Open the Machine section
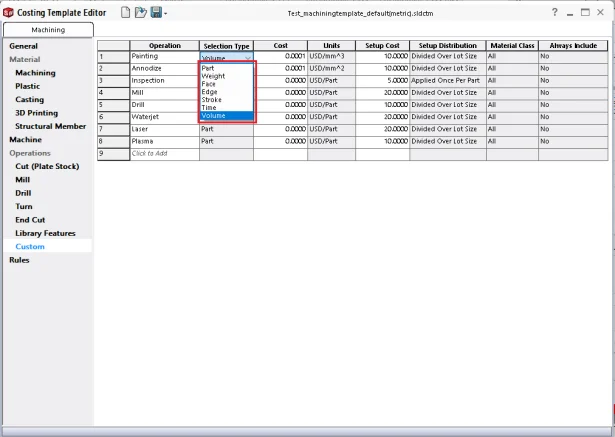 click(25, 139)
